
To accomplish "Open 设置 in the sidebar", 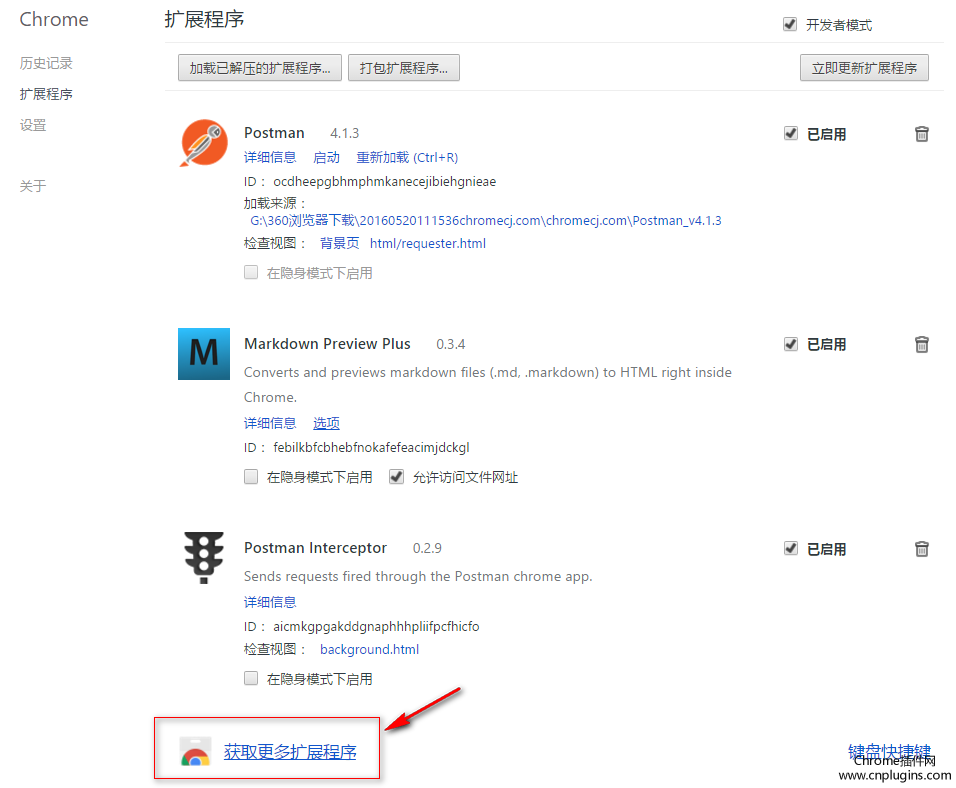I will tap(33, 125).
